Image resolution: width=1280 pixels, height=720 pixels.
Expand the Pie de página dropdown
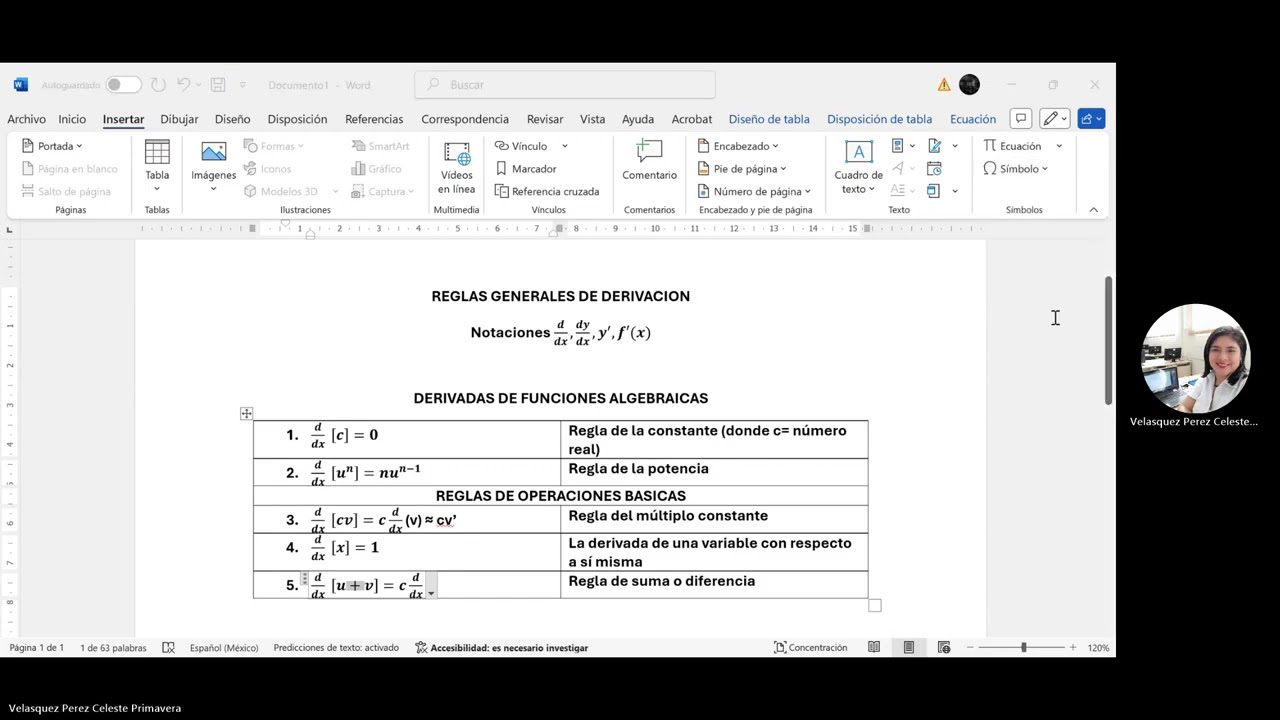[783, 169]
